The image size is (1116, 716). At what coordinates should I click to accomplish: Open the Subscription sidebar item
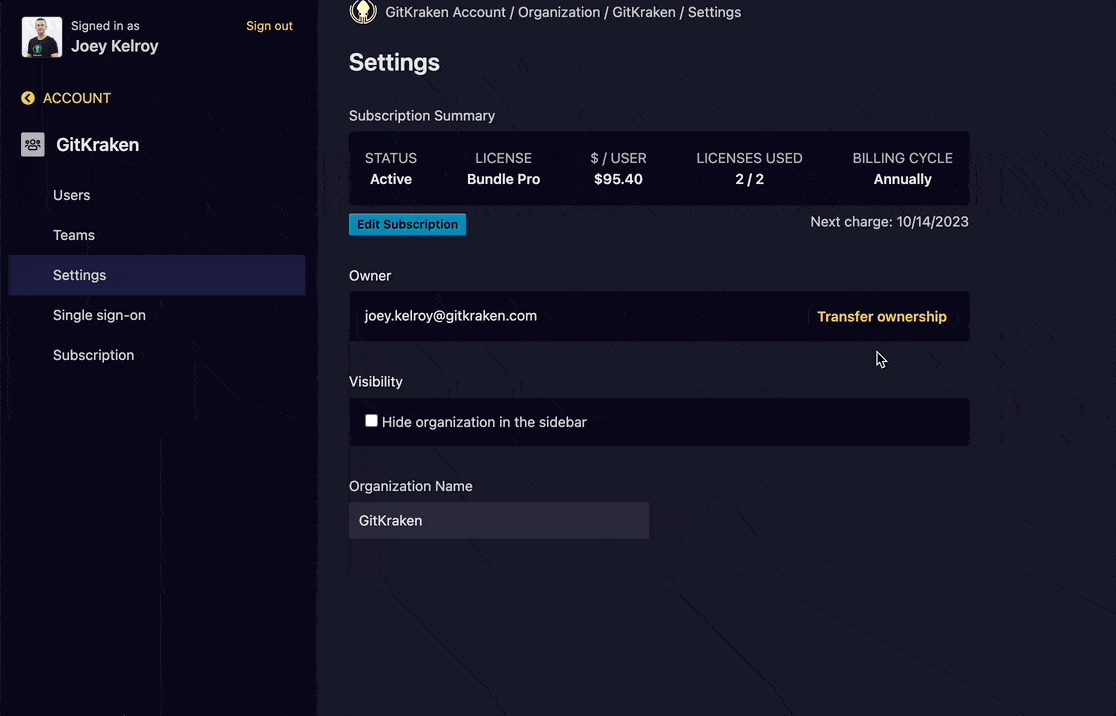pyautogui.click(x=93, y=355)
